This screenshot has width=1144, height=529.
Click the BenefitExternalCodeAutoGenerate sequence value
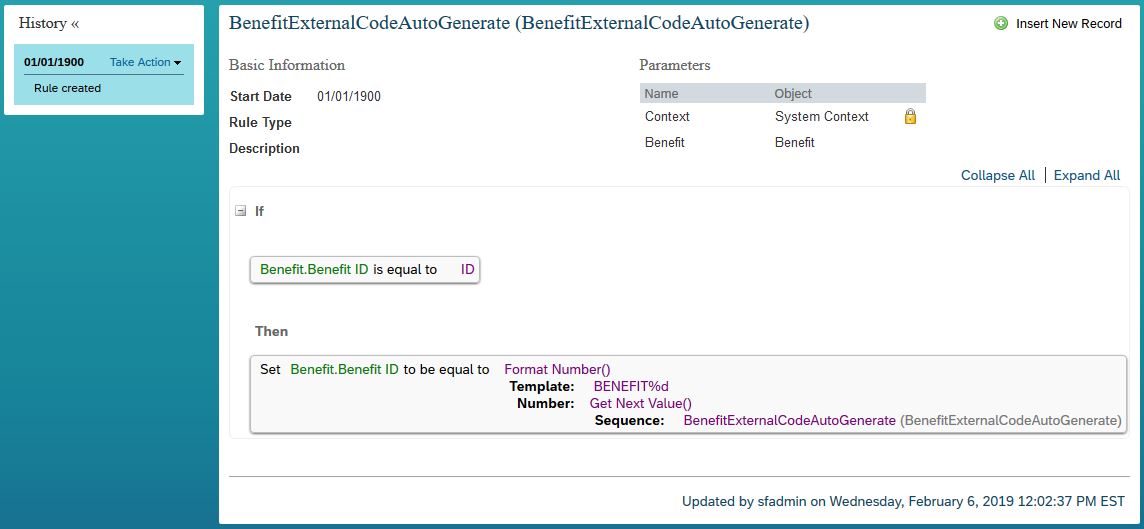tap(789, 420)
